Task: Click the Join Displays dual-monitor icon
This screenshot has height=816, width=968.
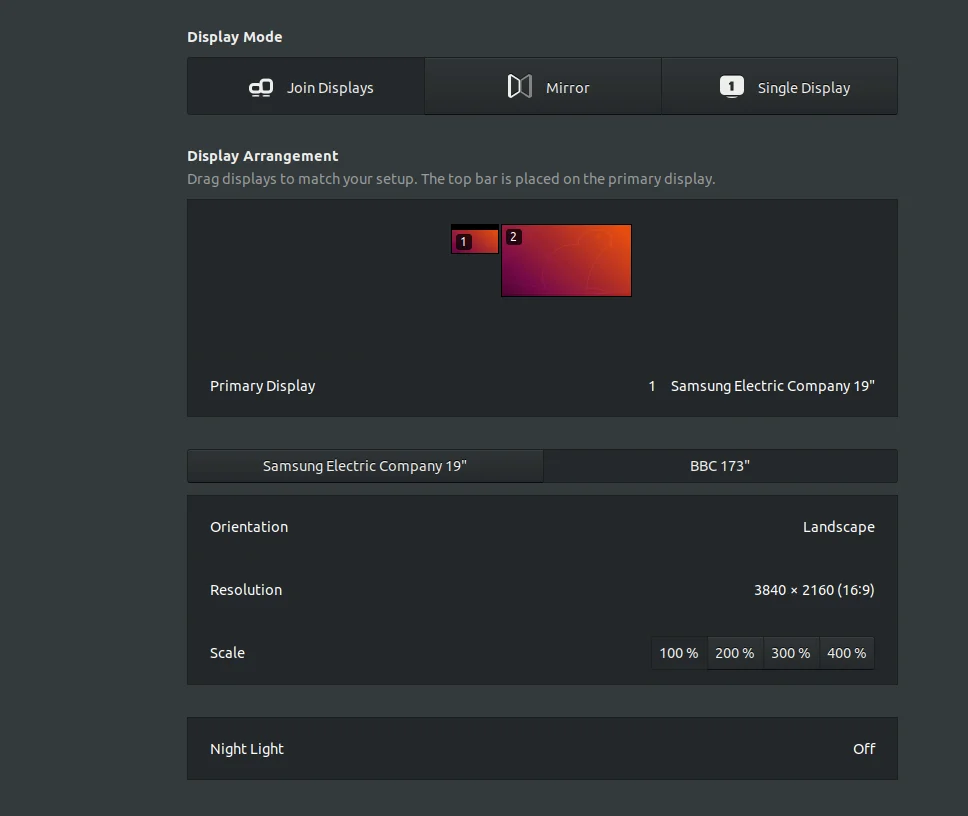Action: tap(261, 88)
